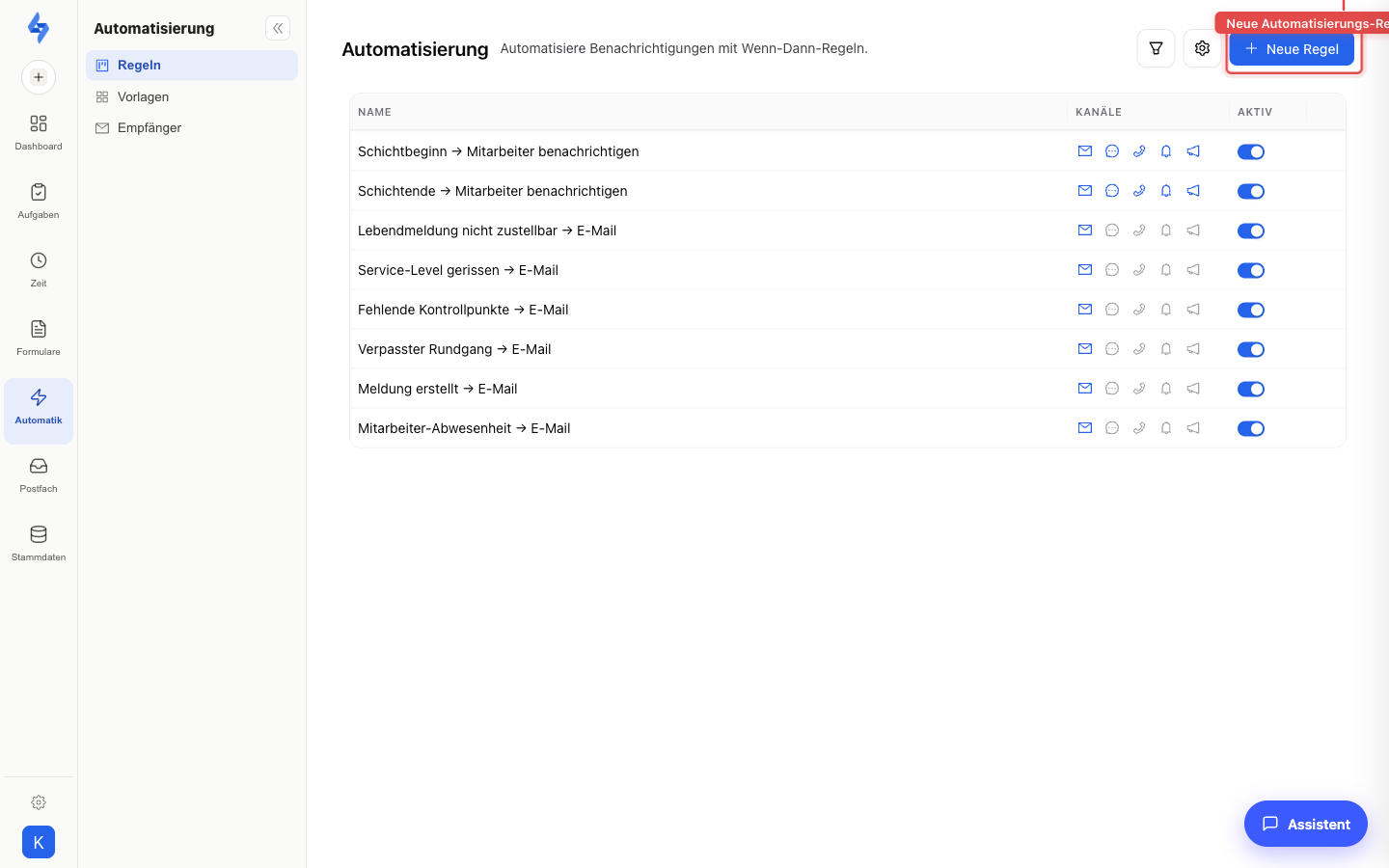Viewport: 1389px width, 868px height.
Task: Click email channel icon in Schichtbeginn row
Action: pyautogui.click(x=1085, y=151)
